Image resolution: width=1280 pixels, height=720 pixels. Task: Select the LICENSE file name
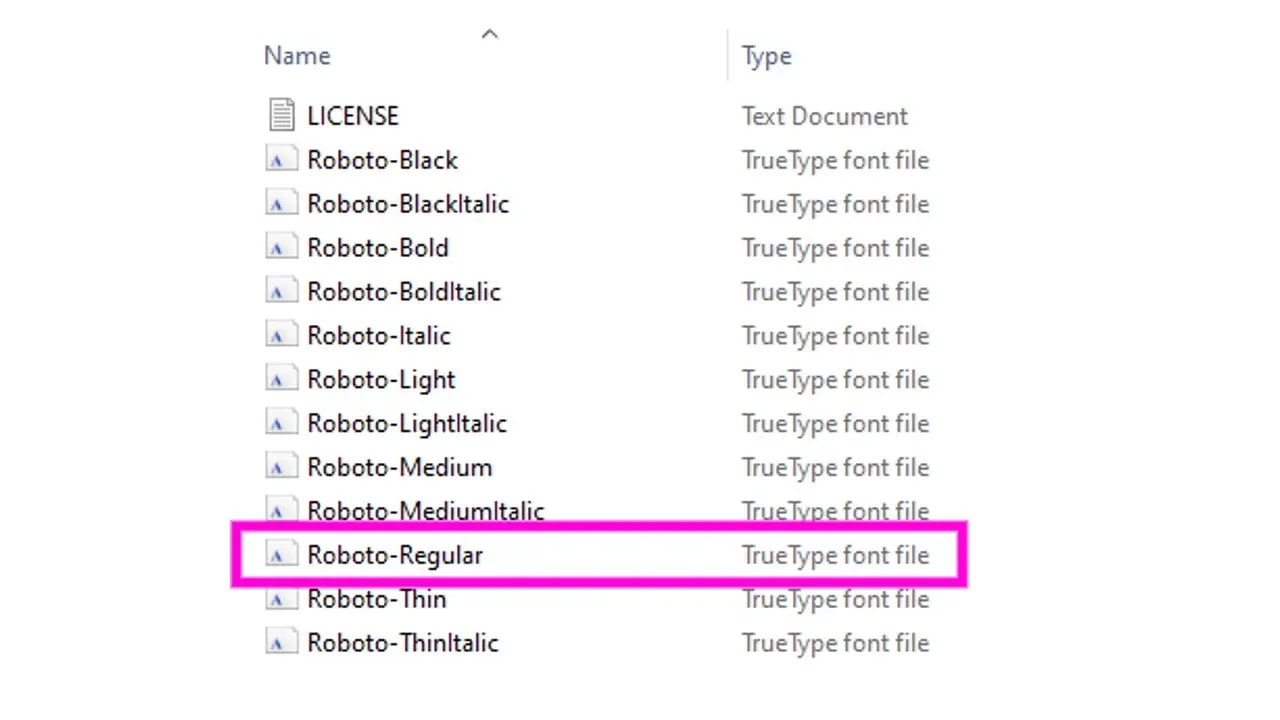click(353, 116)
